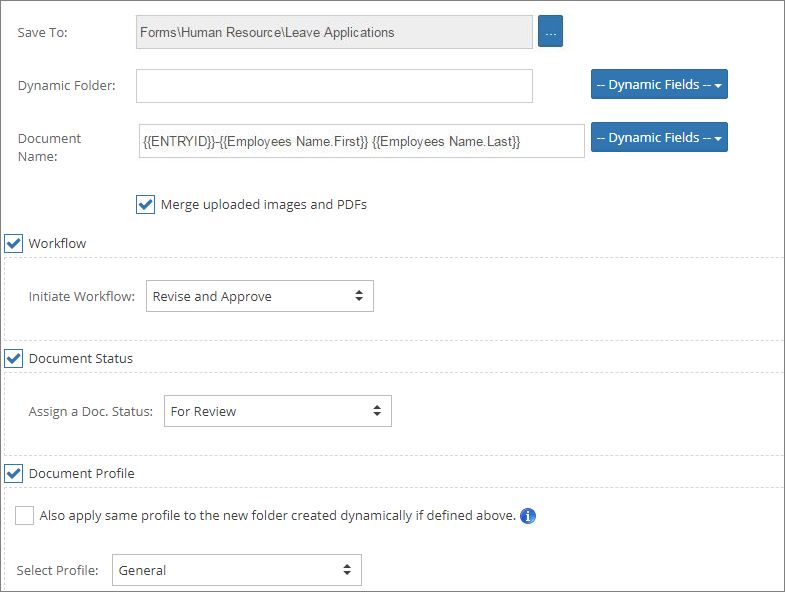Click the blue ellipsis browse button
Screen dimensions: 785x592
tap(552, 32)
